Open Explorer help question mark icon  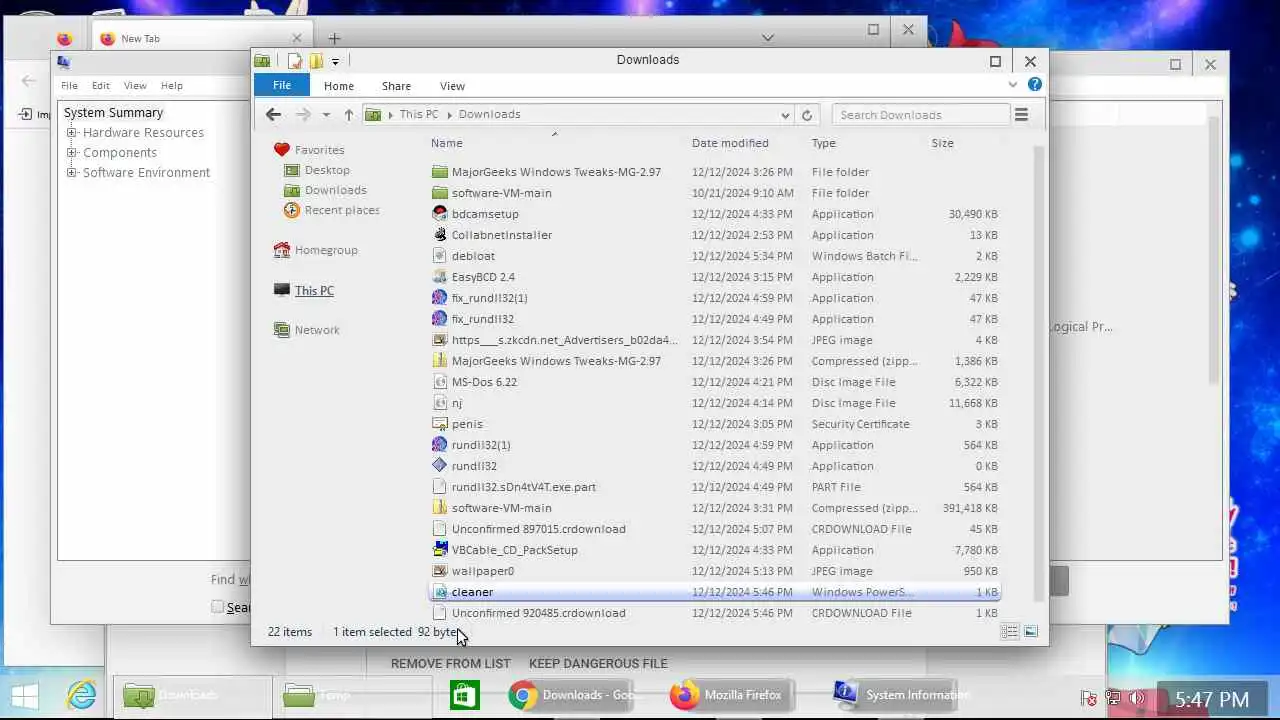pyautogui.click(x=1035, y=85)
